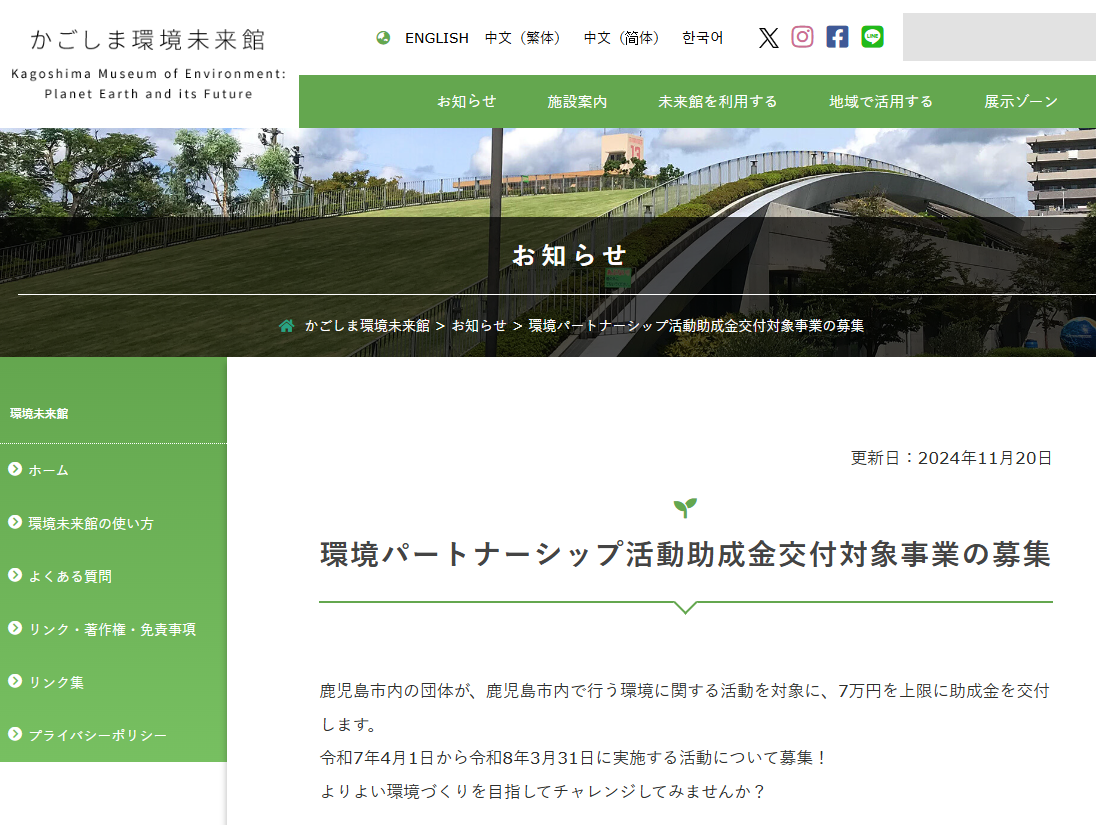Screen dimensions: 1096x825
Task: Select the 한국어 language option
Action: tap(703, 37)
